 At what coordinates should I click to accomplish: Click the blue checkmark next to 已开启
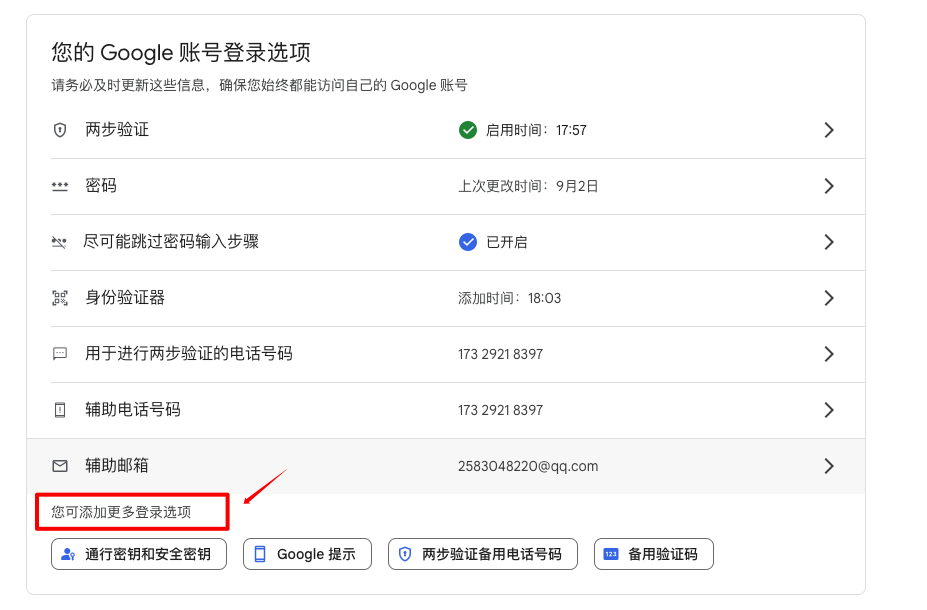coord(468,242)
